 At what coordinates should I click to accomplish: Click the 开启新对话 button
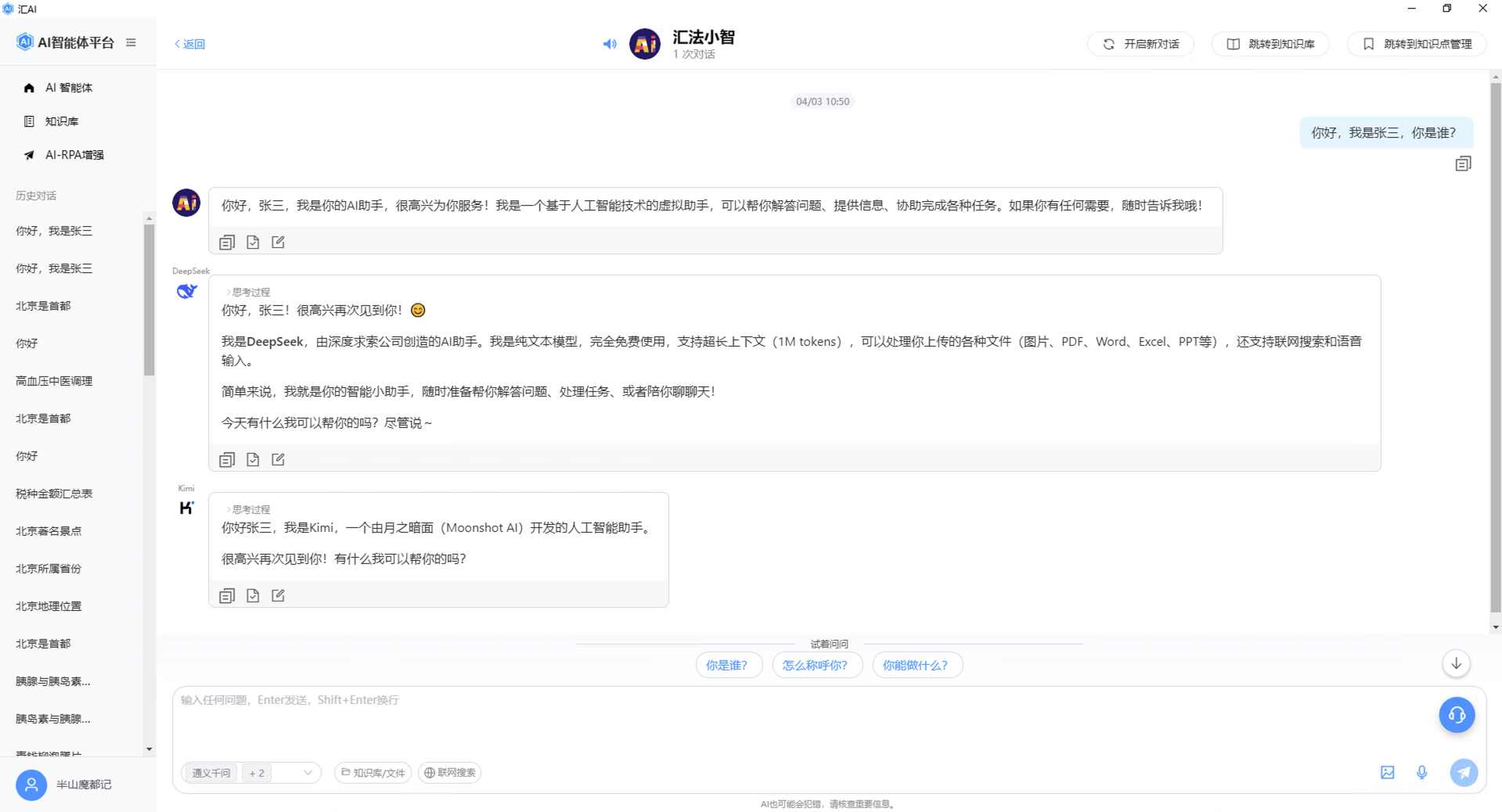(1140, 44)
